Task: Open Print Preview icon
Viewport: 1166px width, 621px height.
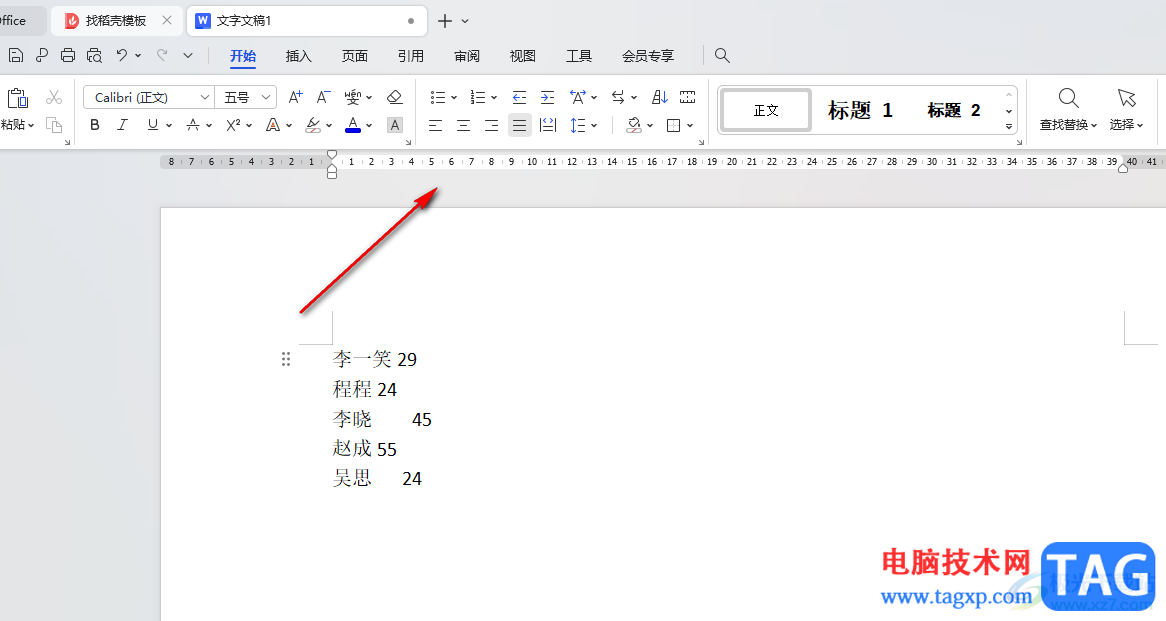Action: (94, 55)
